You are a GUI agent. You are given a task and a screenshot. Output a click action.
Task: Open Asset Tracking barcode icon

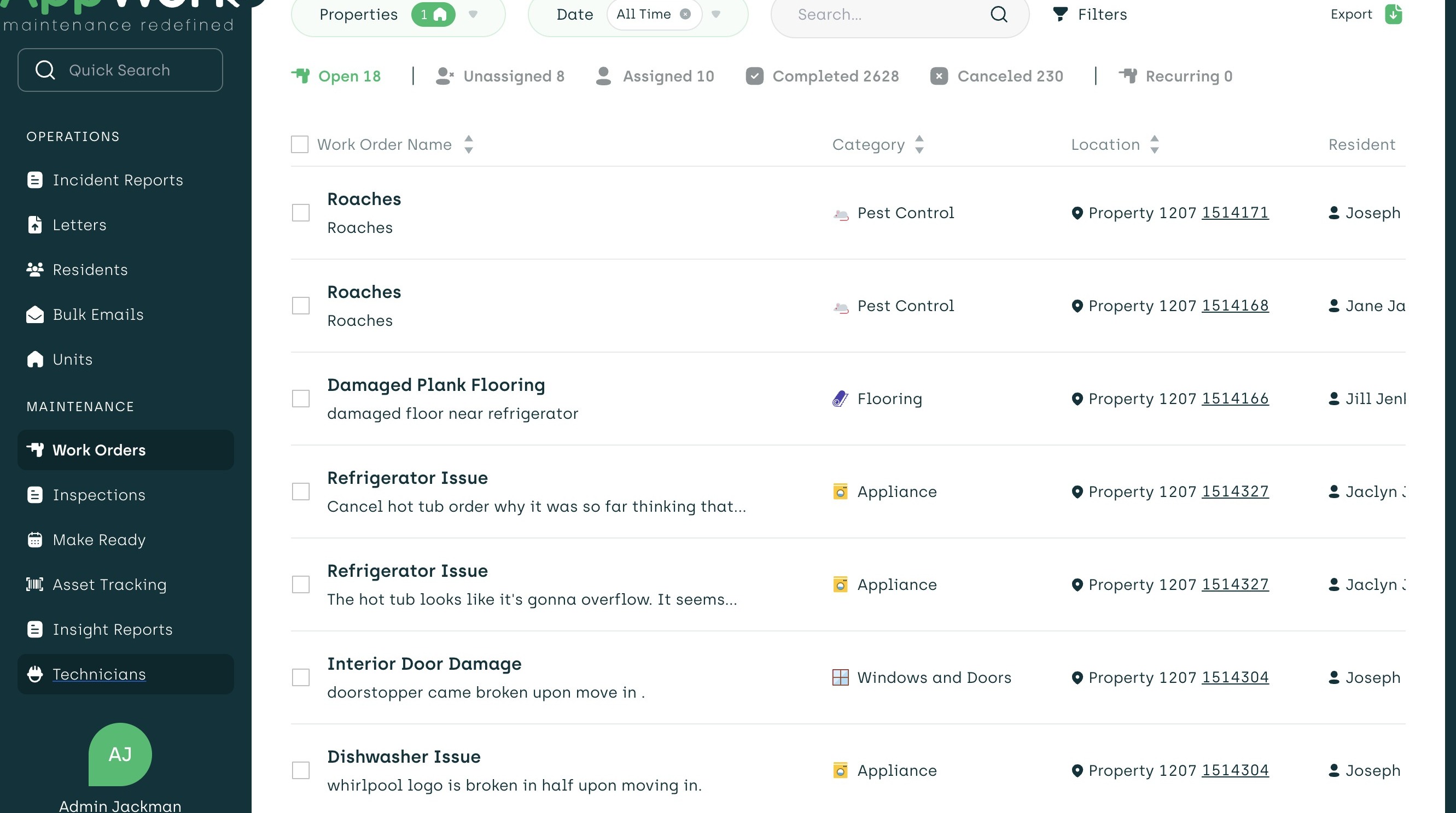[x=35, y=584]
